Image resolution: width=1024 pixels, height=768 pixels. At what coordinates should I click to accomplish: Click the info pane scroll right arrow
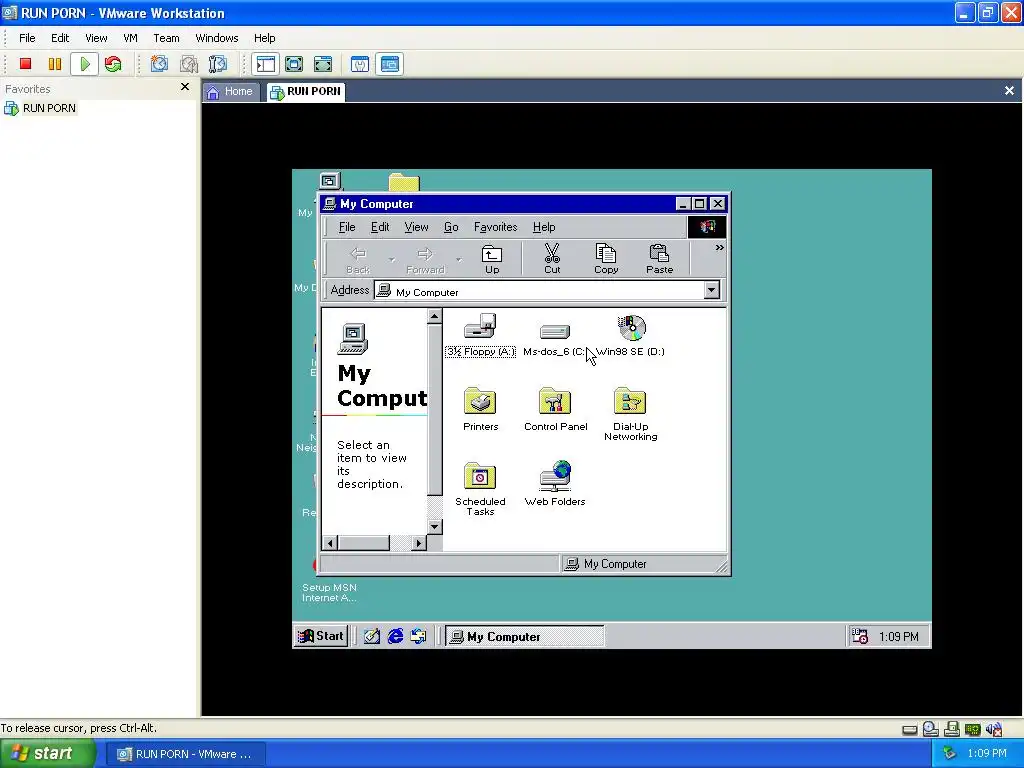click(419, 543)
